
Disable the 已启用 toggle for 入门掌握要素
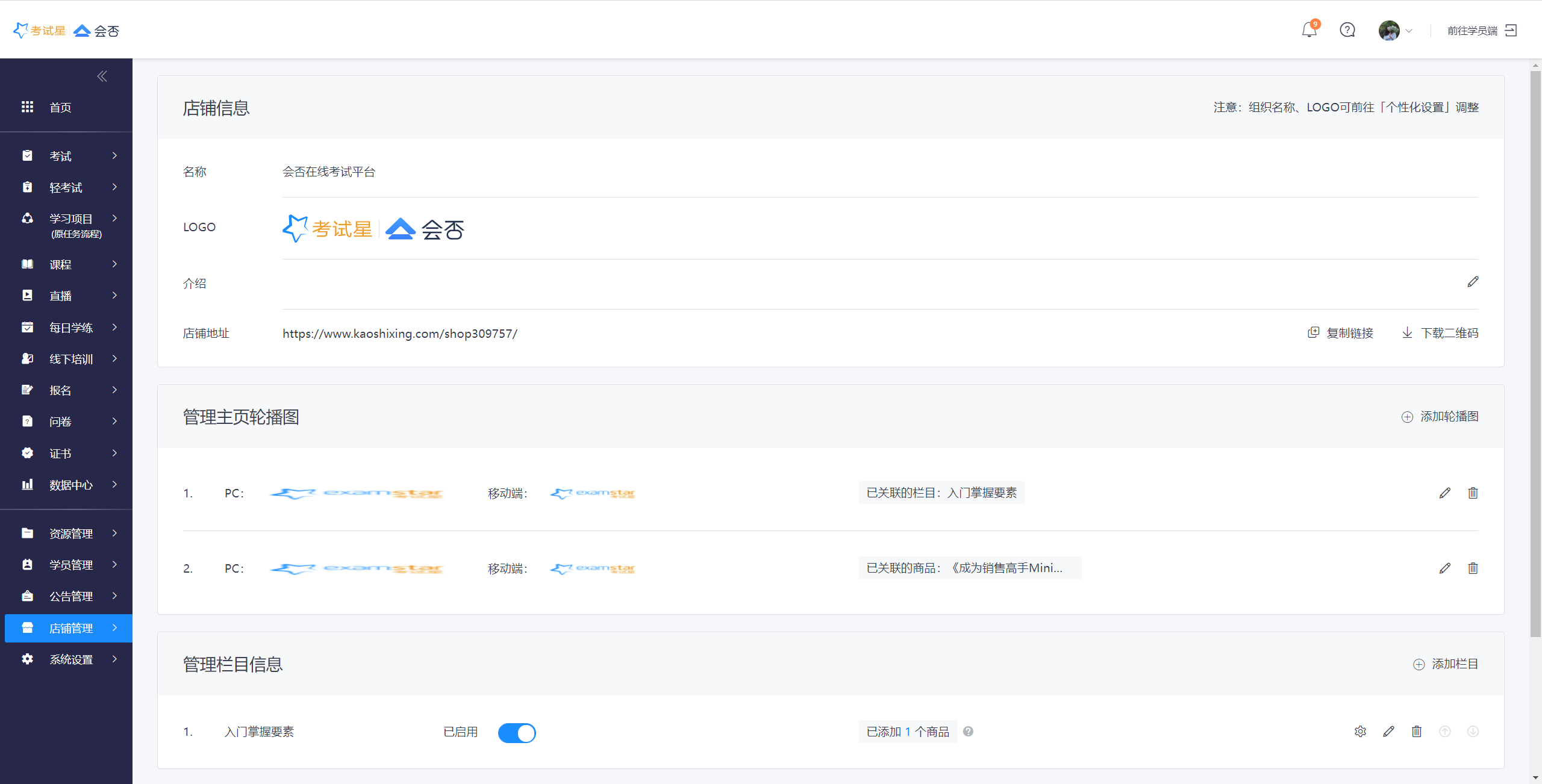(517, 733)
